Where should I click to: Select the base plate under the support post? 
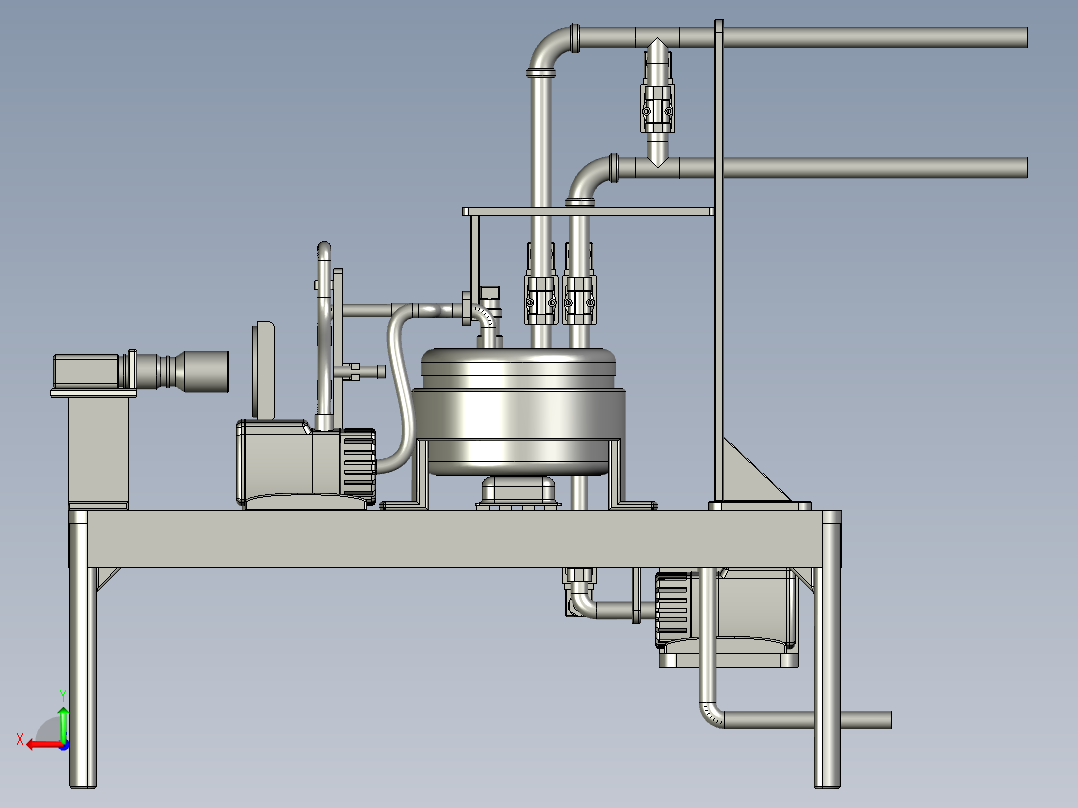coord(760,506)
